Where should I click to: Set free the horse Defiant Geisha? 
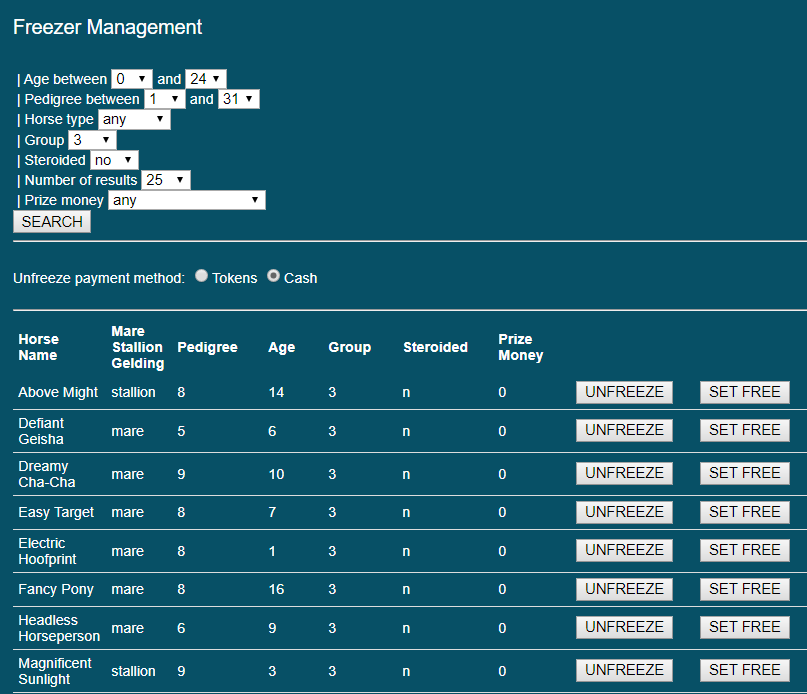pyautogui.click(x=744, y=430)
